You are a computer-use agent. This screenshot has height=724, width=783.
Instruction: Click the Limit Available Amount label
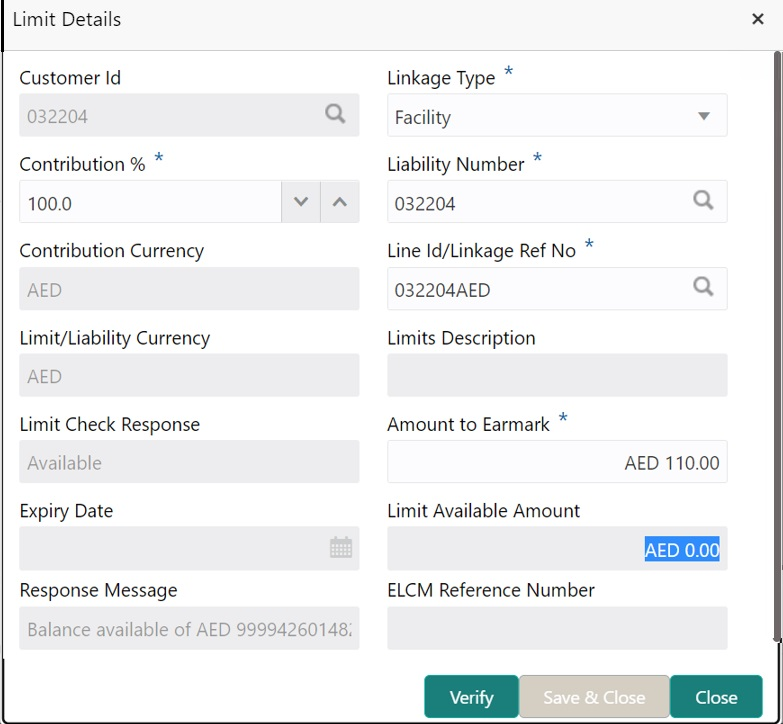coord(483,511)
